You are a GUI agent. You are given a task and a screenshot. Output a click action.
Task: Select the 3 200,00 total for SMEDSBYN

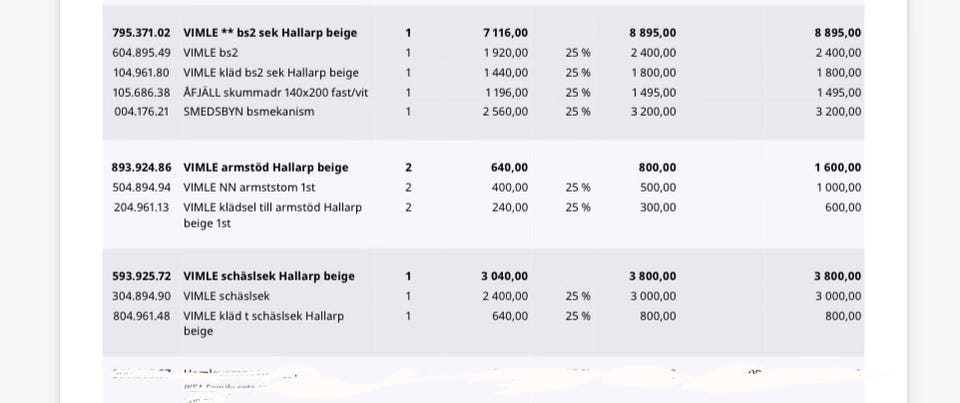pos(838,112)
